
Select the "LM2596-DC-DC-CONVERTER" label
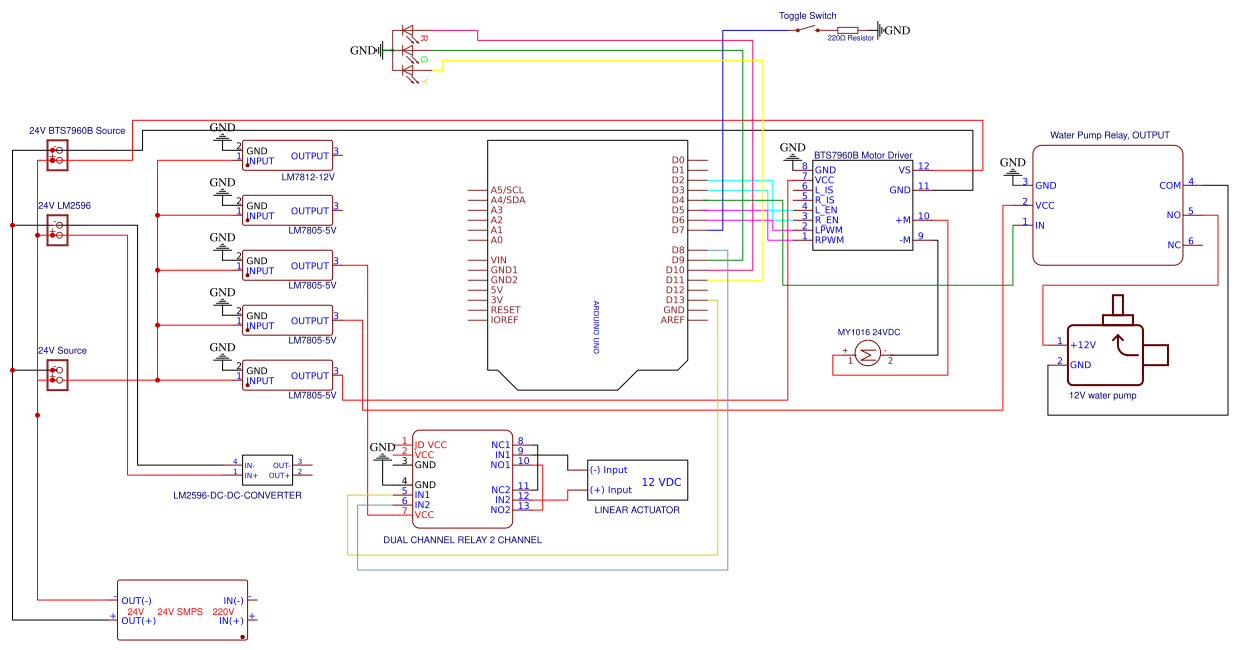[237, 495]
